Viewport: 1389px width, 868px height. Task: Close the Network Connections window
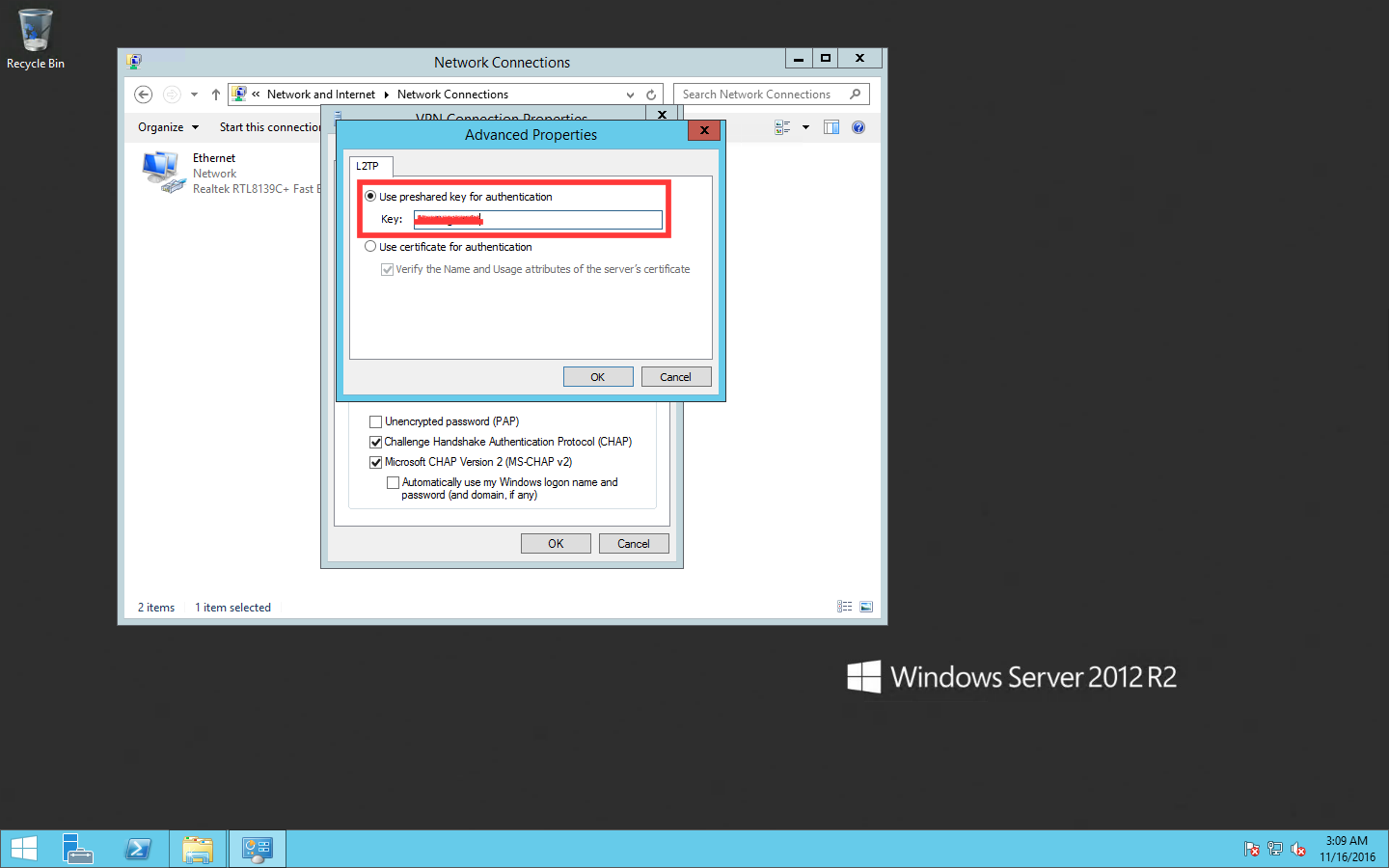click(x=859, y=59)
